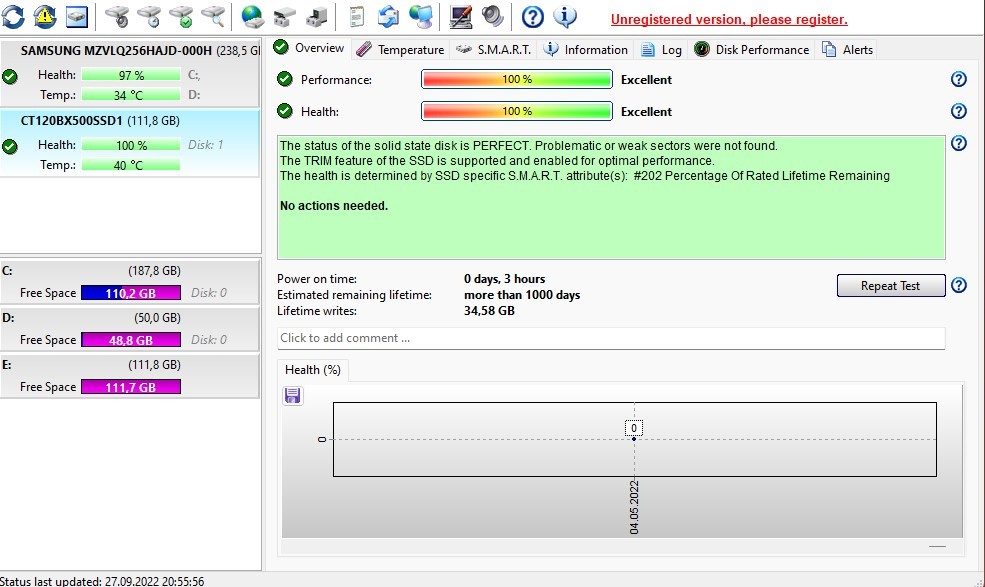985x587 pixels.
Task: Click the Performance 100 % gradient bar
Action: tap(517, 79)
